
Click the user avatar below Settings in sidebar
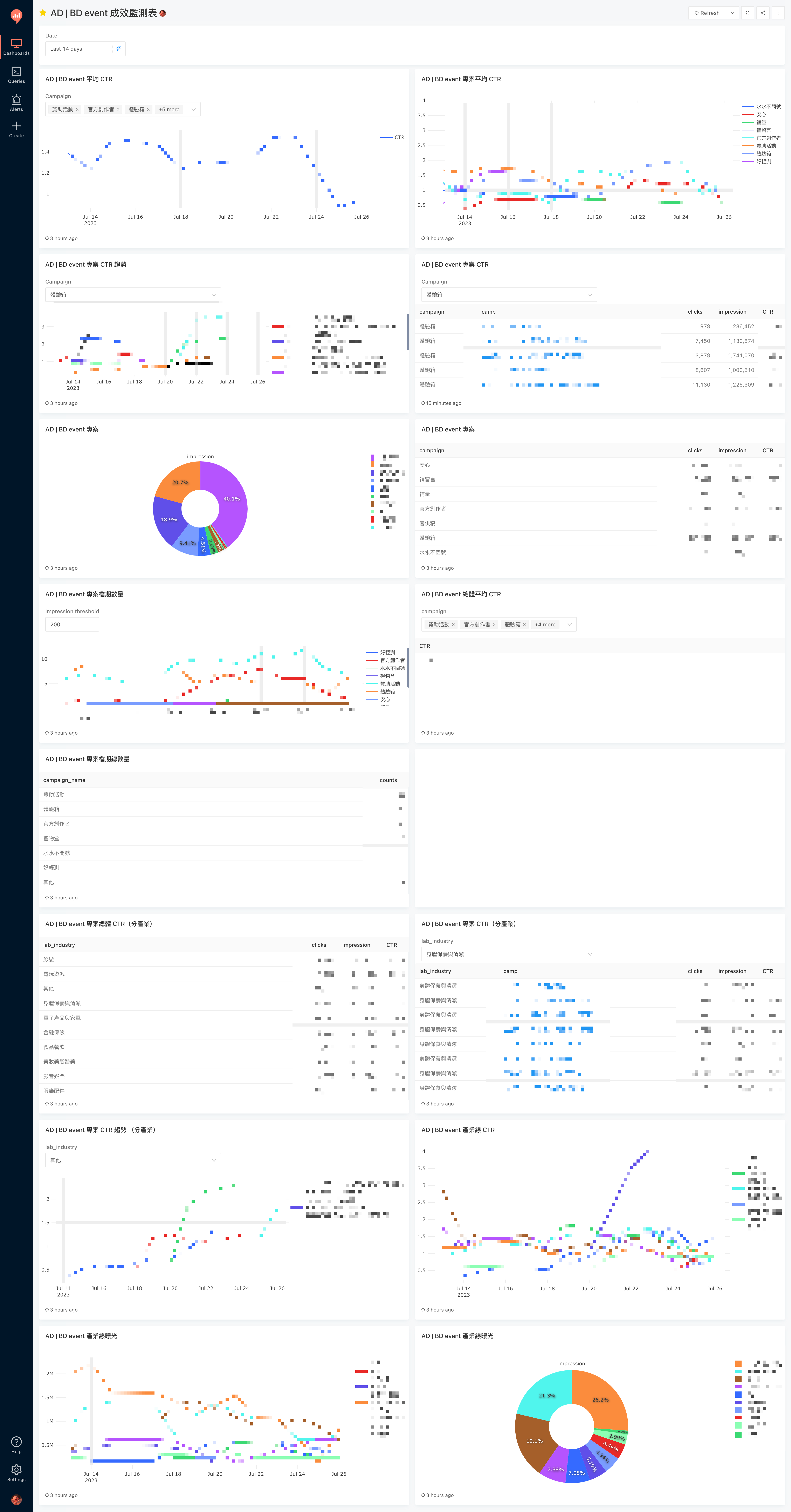[x=16, y=1500]
